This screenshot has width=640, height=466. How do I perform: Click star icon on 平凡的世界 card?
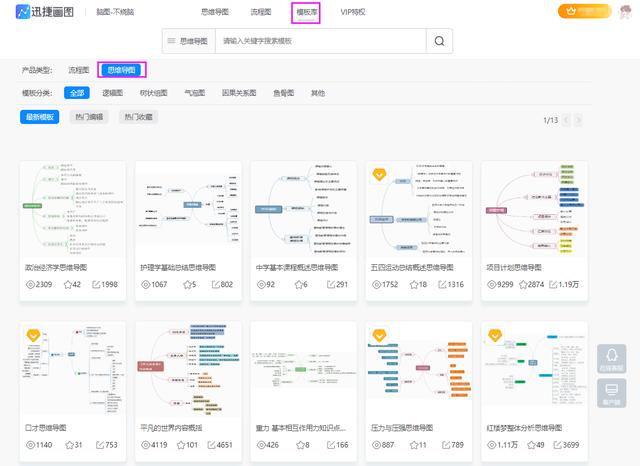pyautogui.click(x=181, y=445)
